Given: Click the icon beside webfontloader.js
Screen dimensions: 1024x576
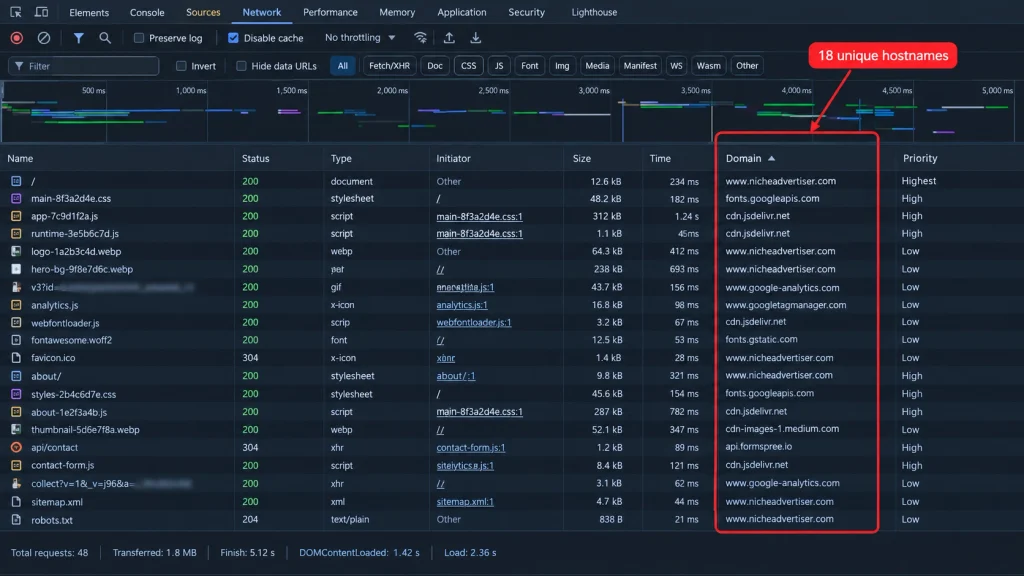Looking at the screenshot, I should [16, 323].
